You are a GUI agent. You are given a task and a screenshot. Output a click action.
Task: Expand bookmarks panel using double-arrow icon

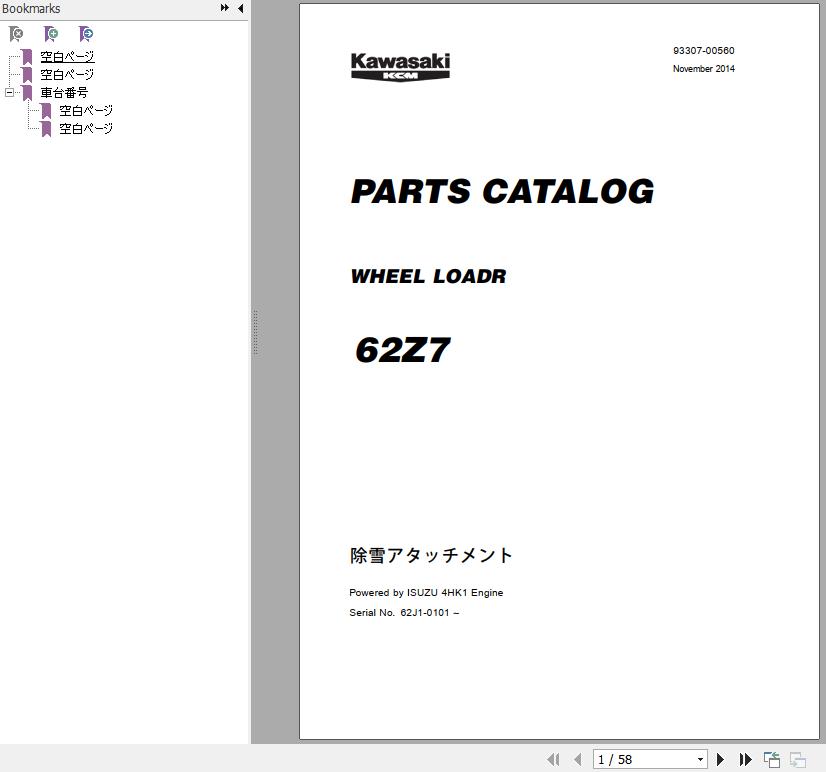tap(225, 8)
